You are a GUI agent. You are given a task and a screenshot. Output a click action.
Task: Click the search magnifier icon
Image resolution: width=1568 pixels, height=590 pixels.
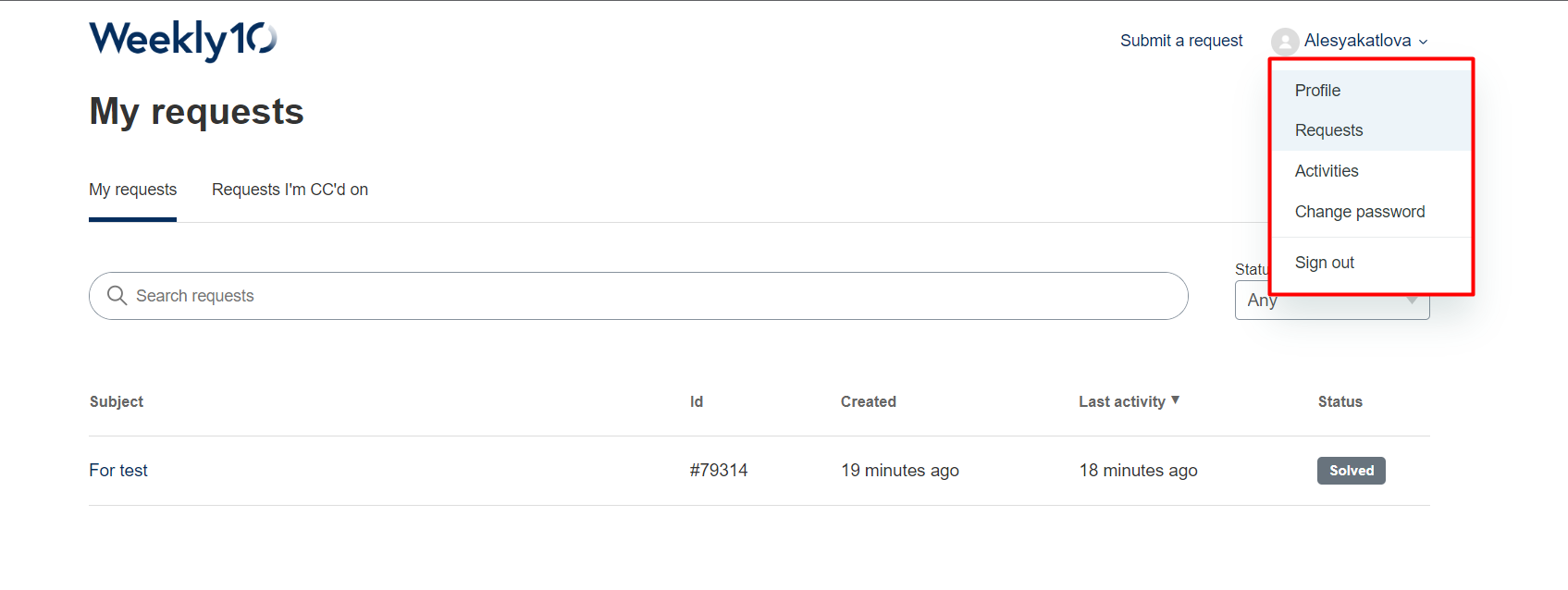point(117,296)
